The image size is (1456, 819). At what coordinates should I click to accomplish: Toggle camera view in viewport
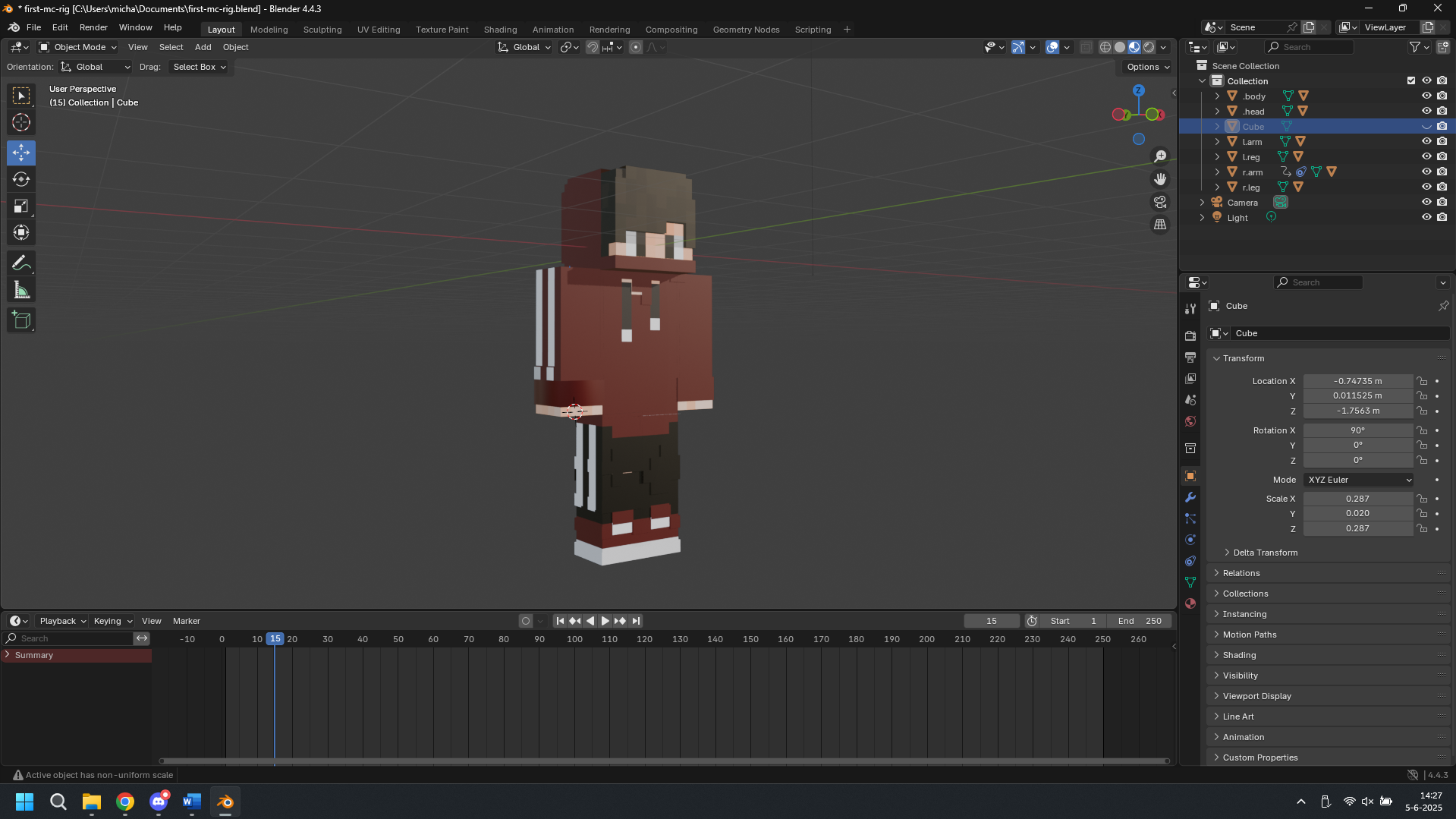pos(1160,202)
